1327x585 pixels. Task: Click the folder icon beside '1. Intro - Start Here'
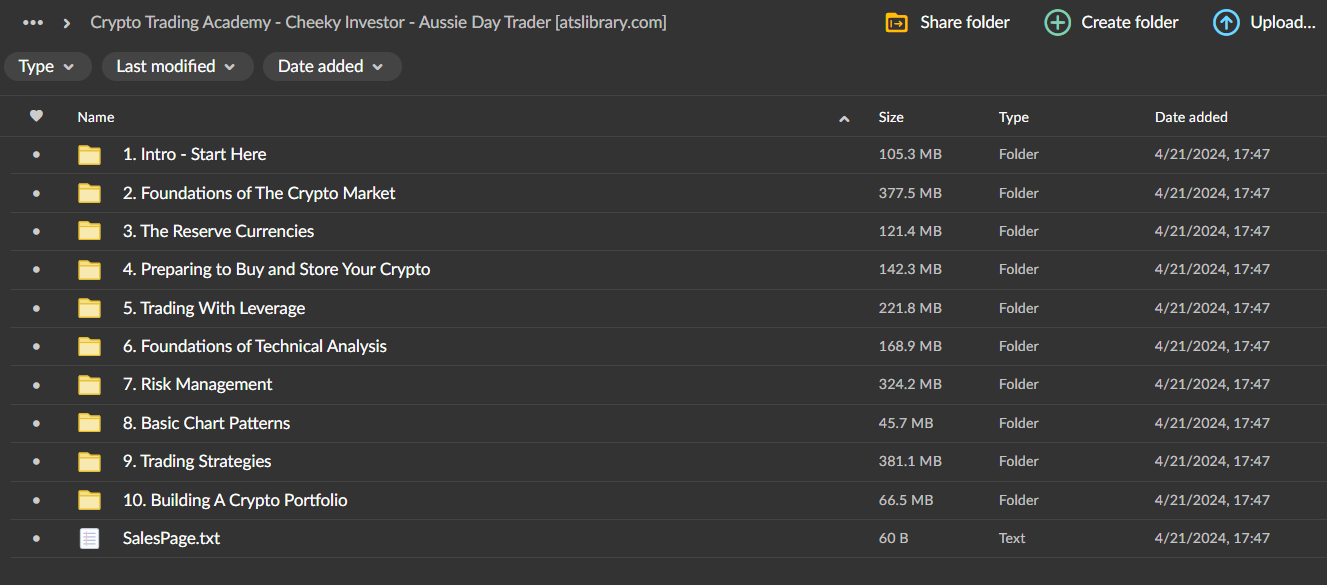coord(89,153)
